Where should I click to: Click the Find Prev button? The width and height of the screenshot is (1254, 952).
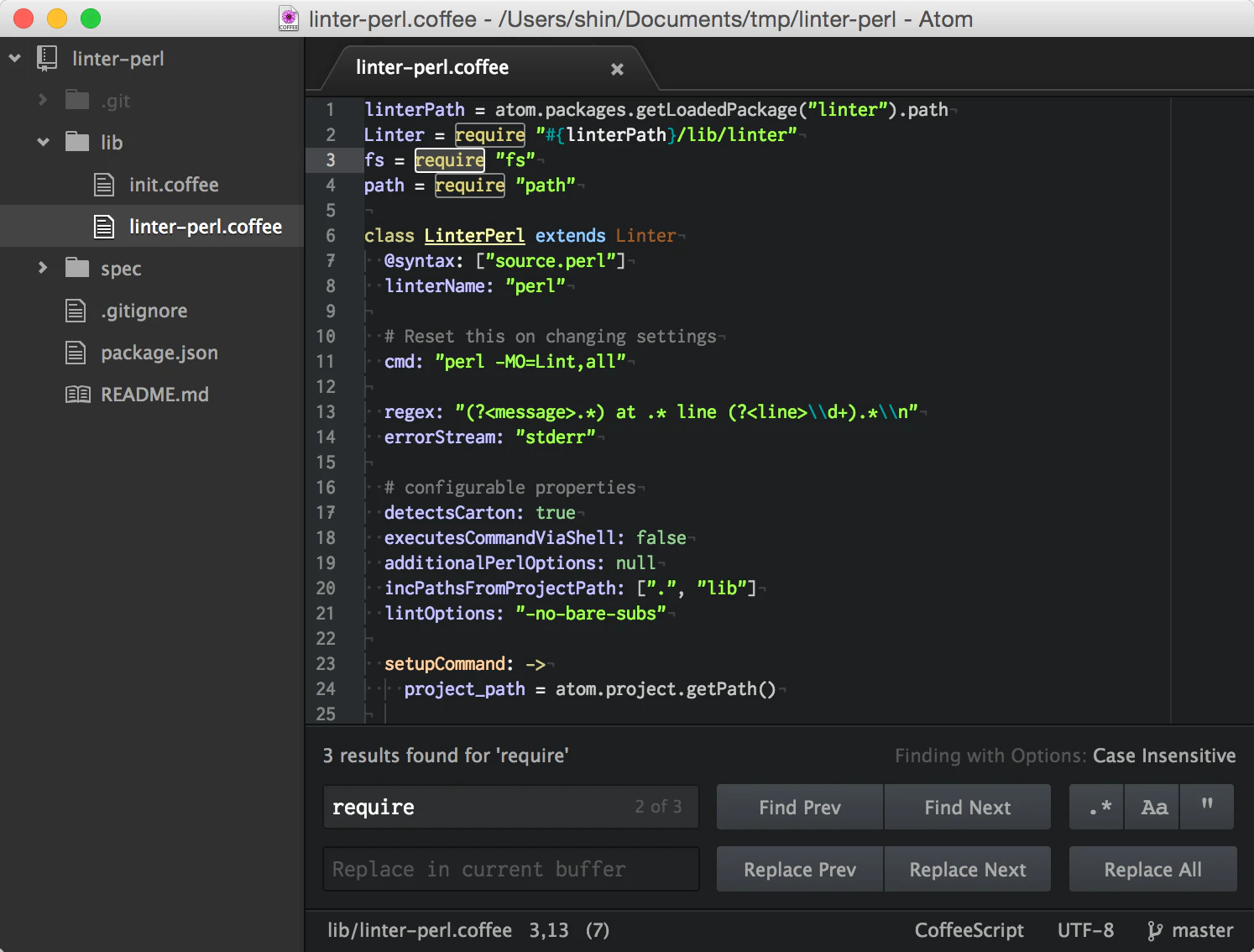(x=800, y=807)
